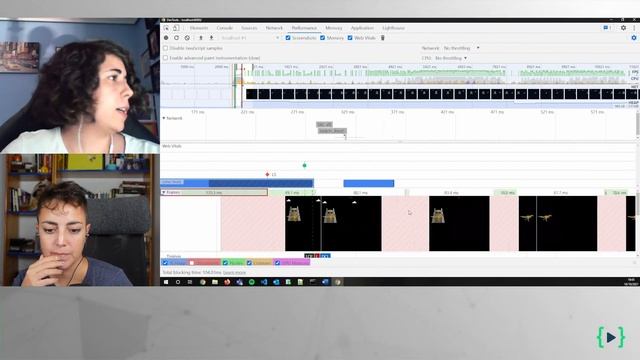Follow the Learn more link
The image size is (640, 360).
pyautogui.click(x=235, y=272)
